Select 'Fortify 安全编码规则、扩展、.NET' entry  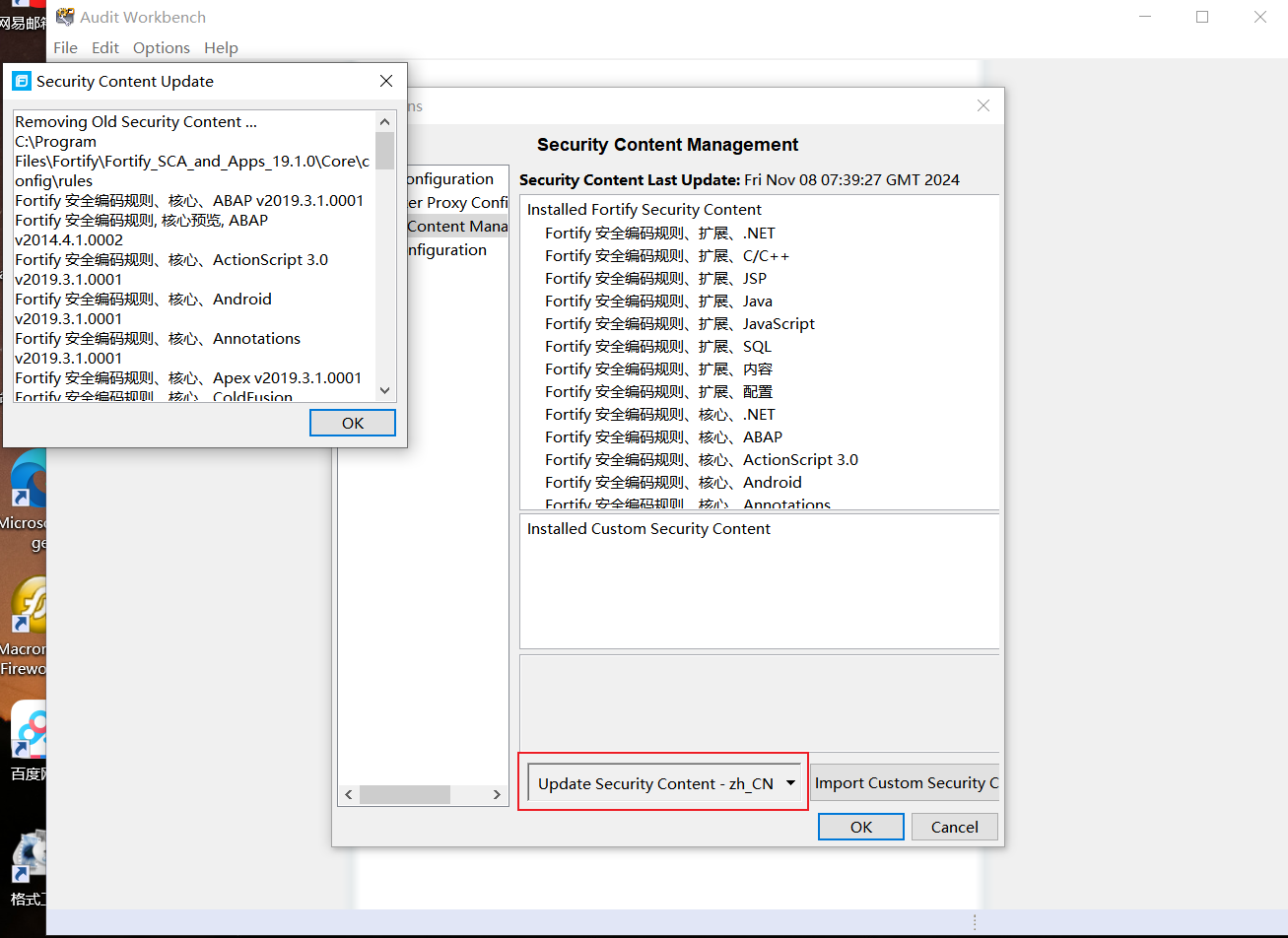[x=660, y=234]
